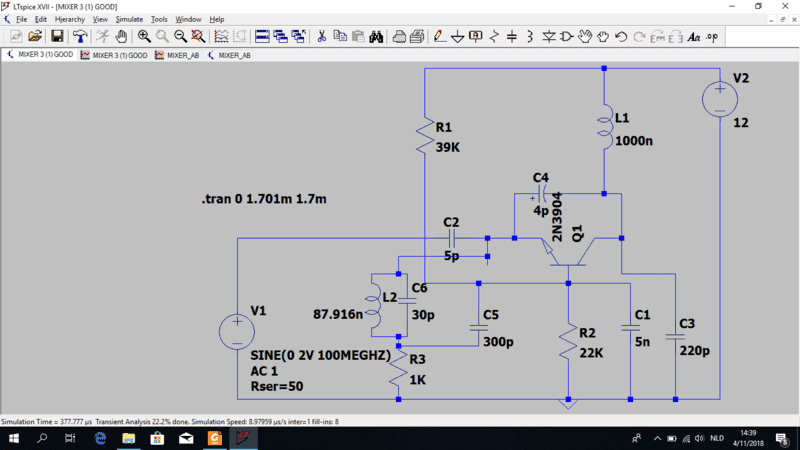Add a SPICE directive with .op icon

coord(712,36)
